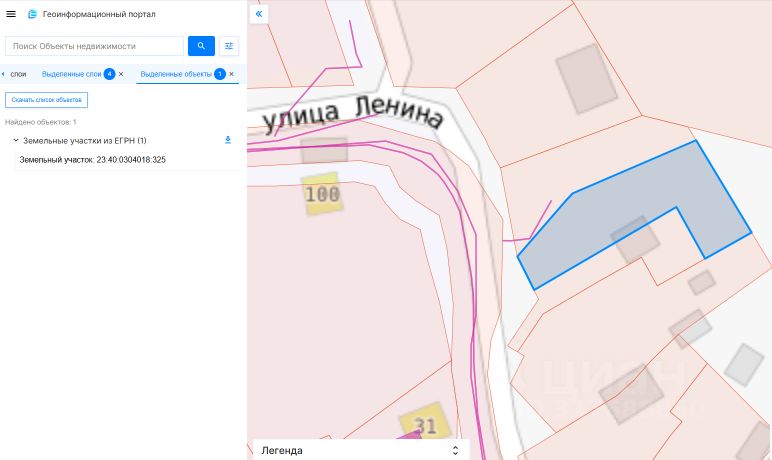The image size is (772, 460).
Task: Click Скачать список объектов button
Action: pos(47,100)
